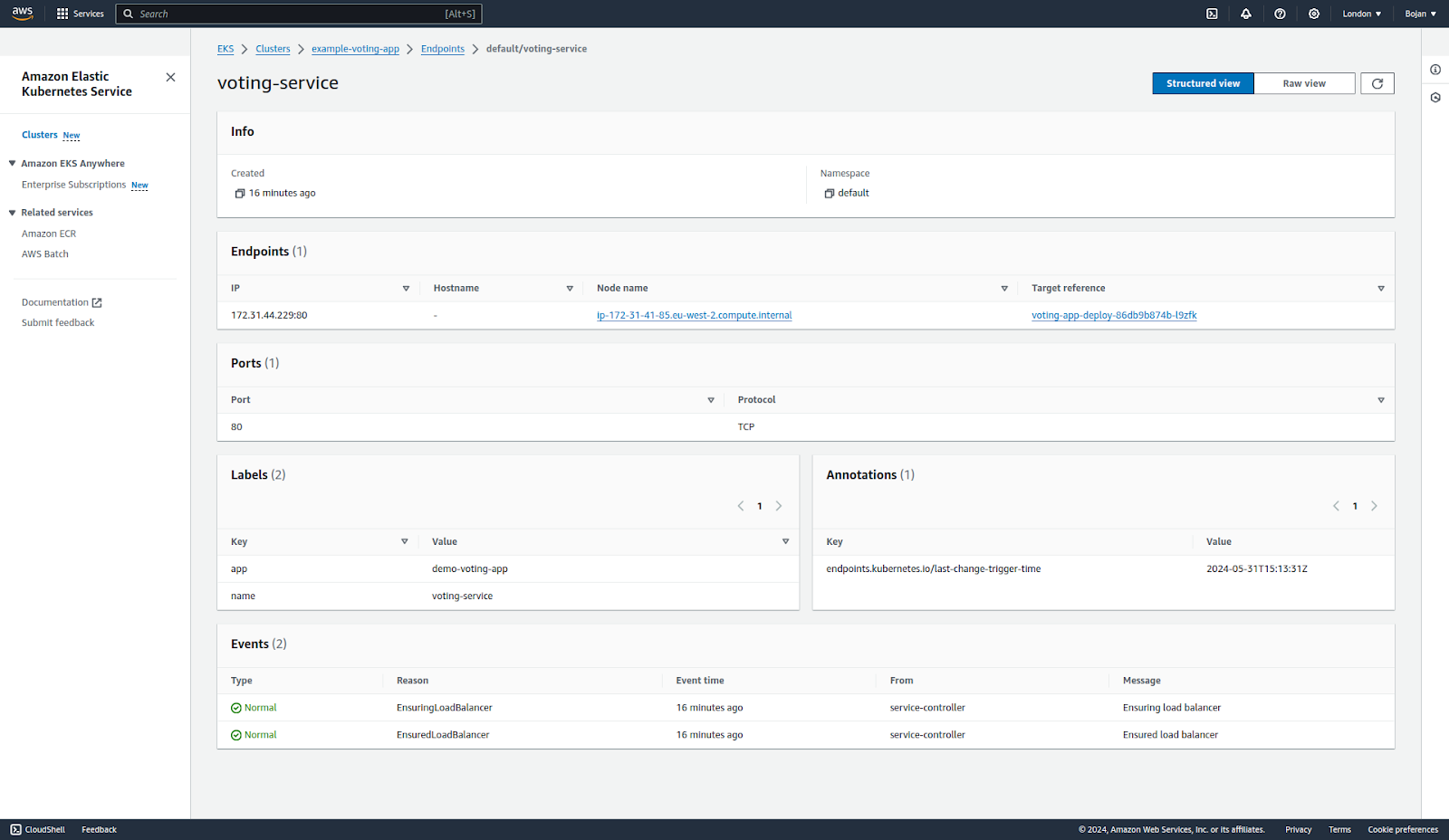Click the refresh button next to Raw view
Image resolution: width=1449 pixels, height=840 pixels.
pyautogui.click(x=1377, y=83)
